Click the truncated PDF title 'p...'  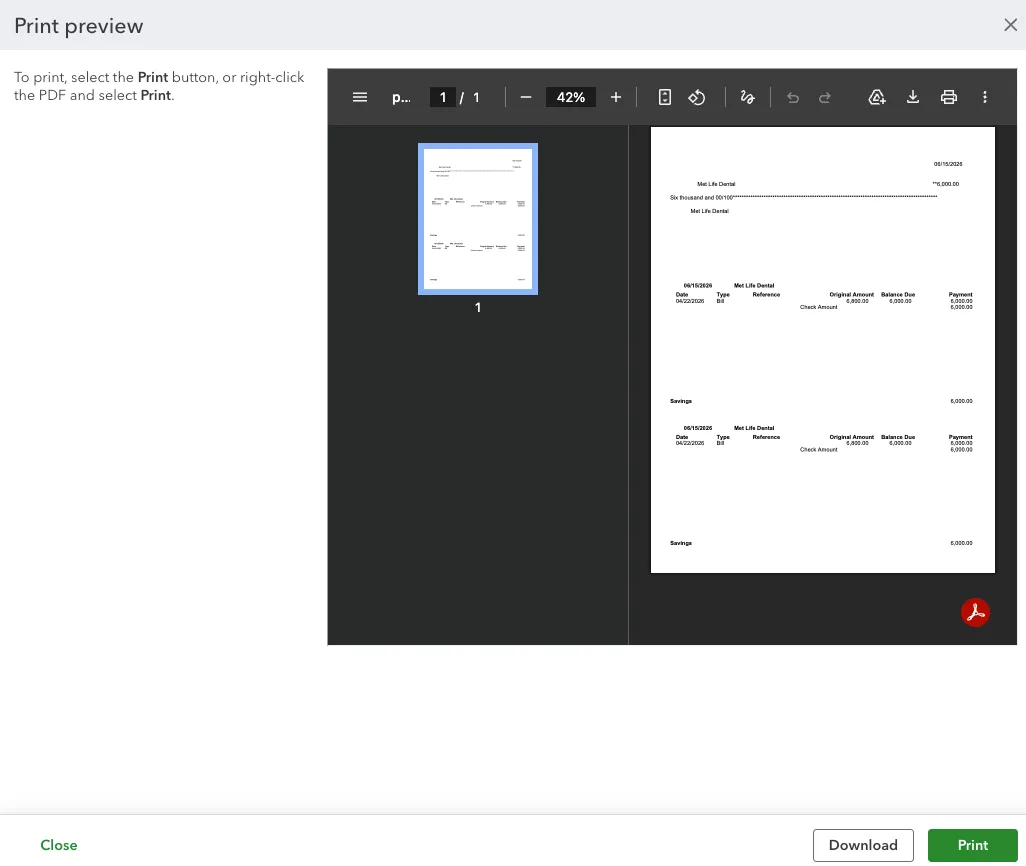401,98
